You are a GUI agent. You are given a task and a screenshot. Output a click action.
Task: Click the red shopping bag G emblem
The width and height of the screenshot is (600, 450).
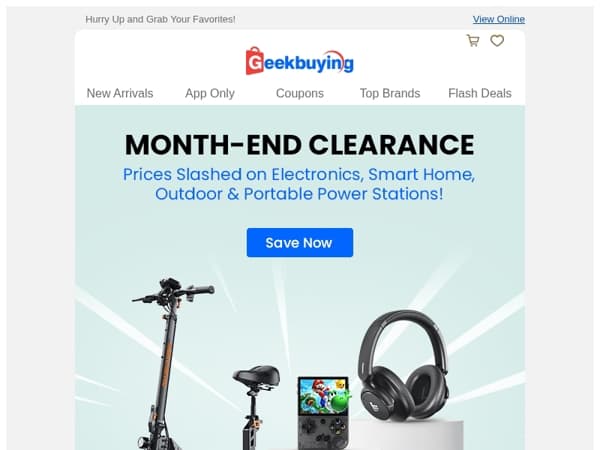tap(254, 61)
